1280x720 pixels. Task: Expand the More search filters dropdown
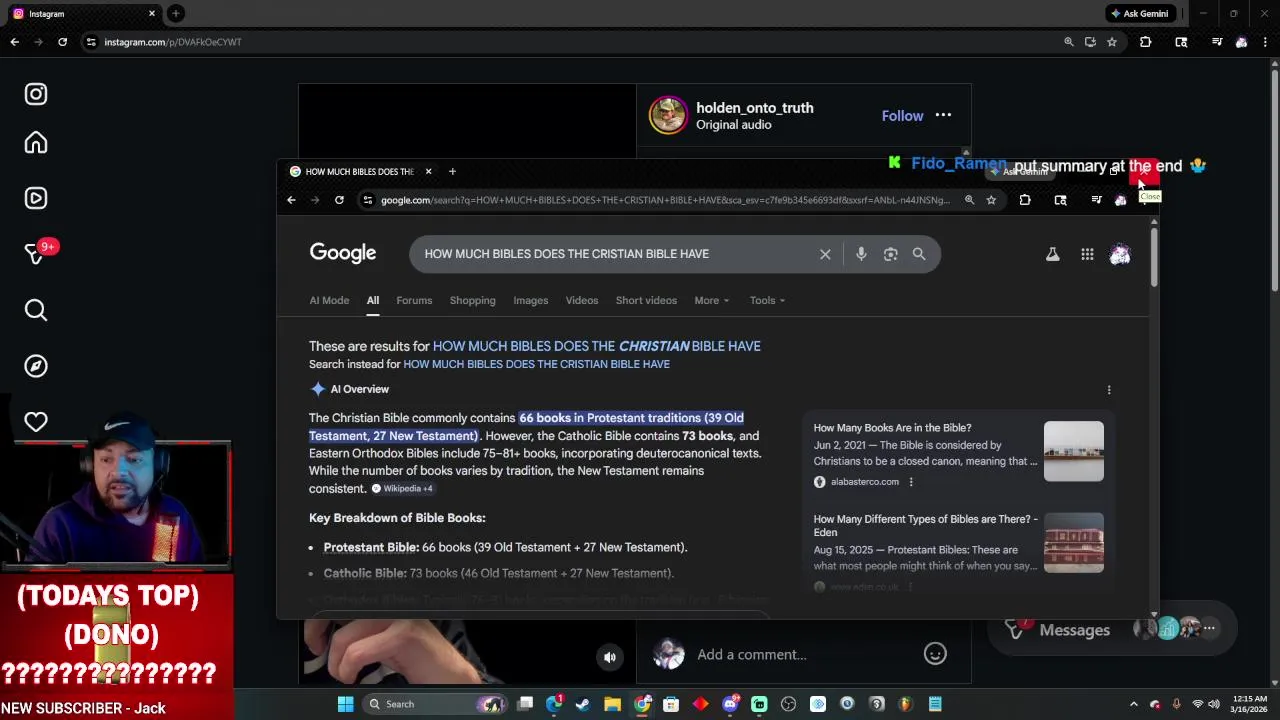click(712, 300)
